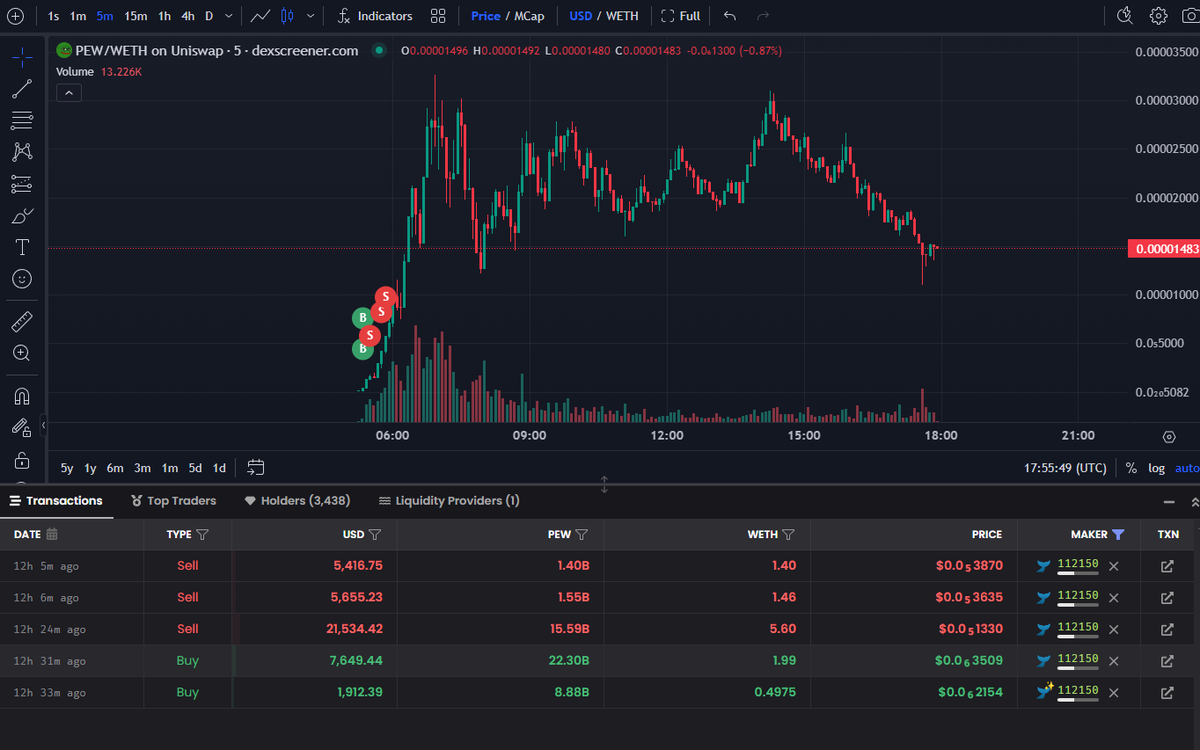Image resolution: width=1200 pixels, height=750 pixels.
Task: Open the Fibonacci retracement tool
Action: point(21,121)
